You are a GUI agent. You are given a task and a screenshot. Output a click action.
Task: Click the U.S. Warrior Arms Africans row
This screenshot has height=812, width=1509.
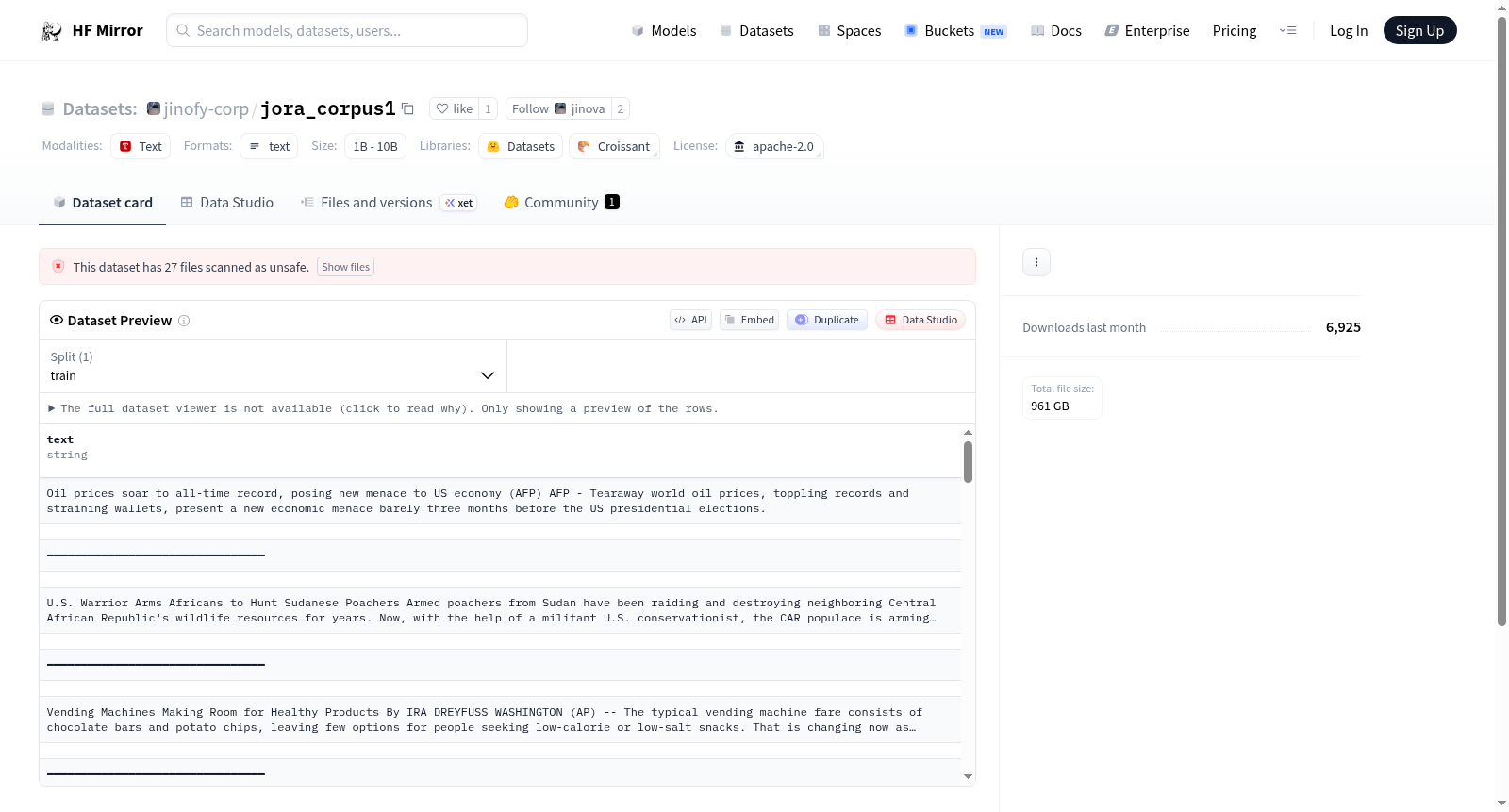click(x=500, y=610)
